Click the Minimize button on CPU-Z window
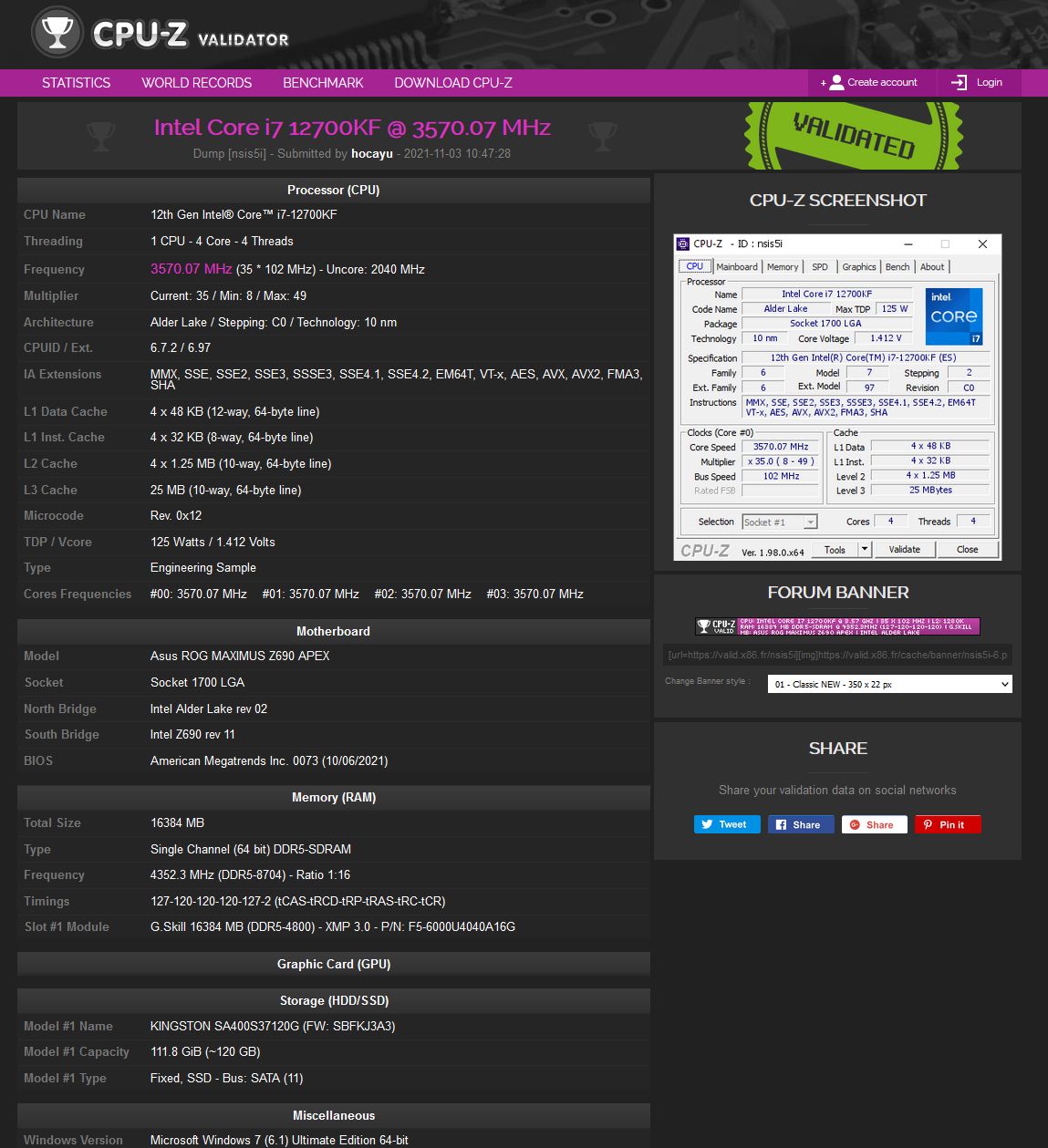 (908, 243)
